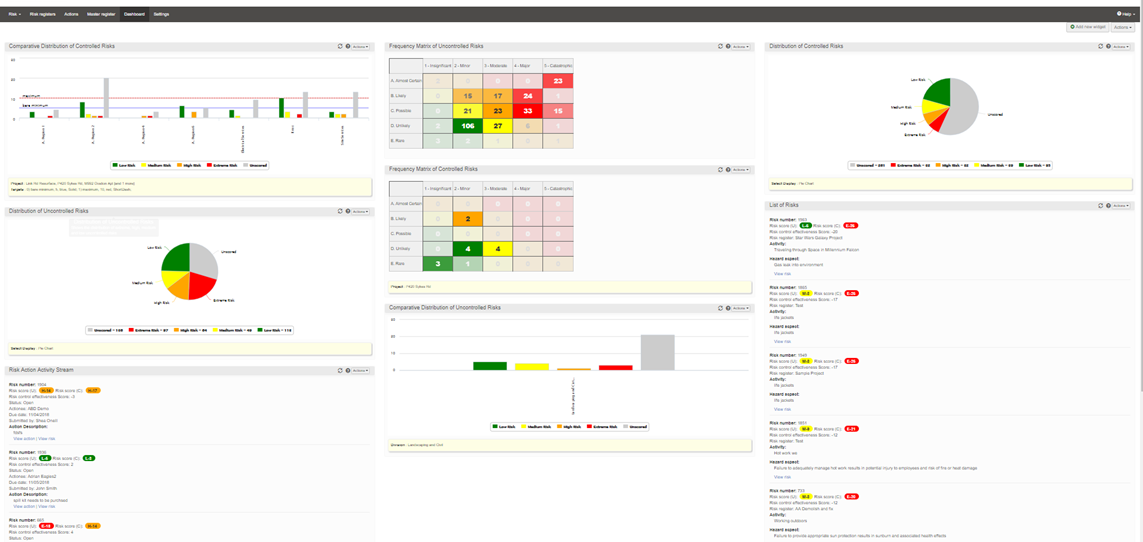Click help icon on Frequency Matrix of Uncontrolled Risks
This screenshot has width=1143, height=542.
pos(728,46)
